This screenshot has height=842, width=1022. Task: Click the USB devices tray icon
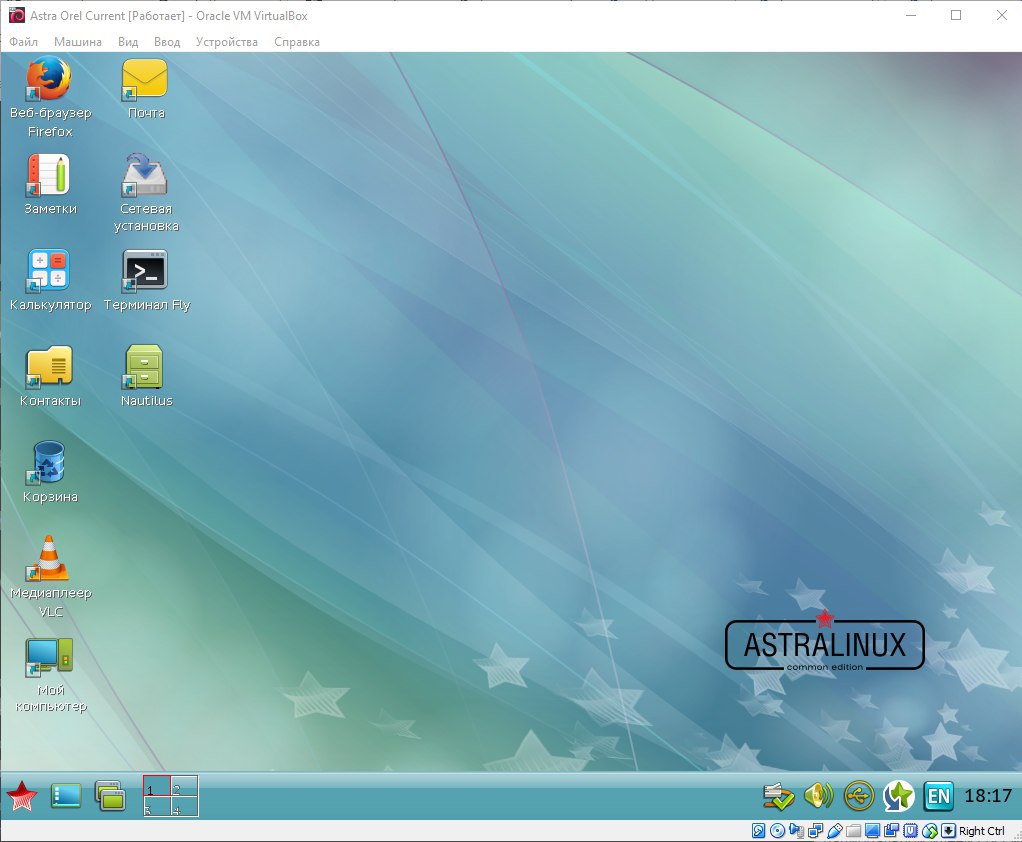859,796
